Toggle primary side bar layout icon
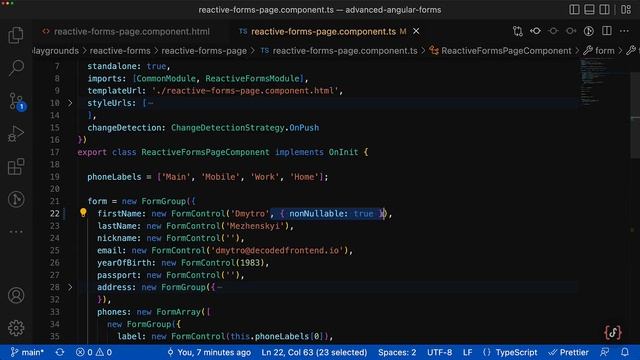This screenshot has width=640, height=360. pos(574,9)
